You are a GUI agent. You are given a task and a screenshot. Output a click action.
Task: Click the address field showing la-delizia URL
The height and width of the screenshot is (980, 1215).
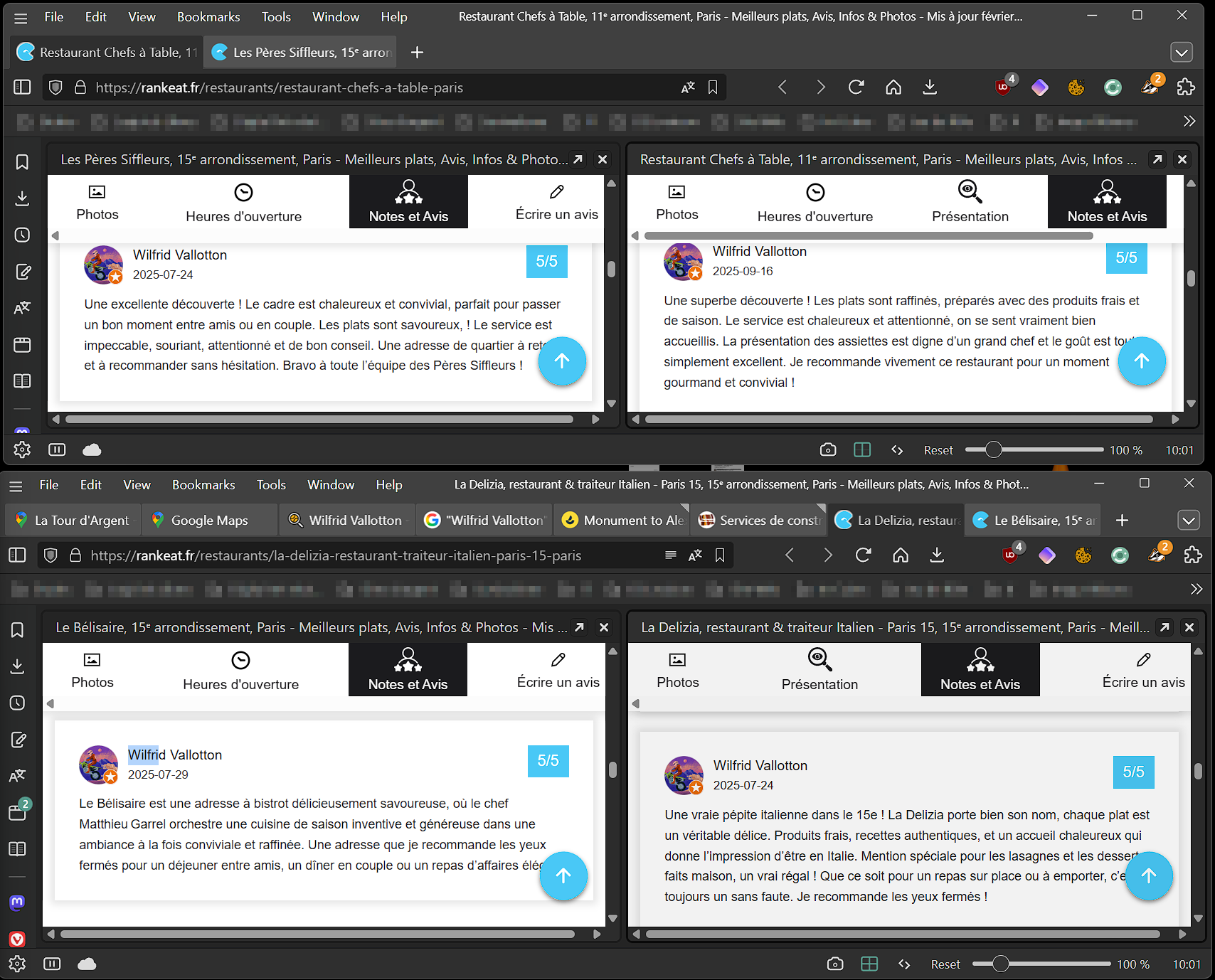(x=356, y=555)
